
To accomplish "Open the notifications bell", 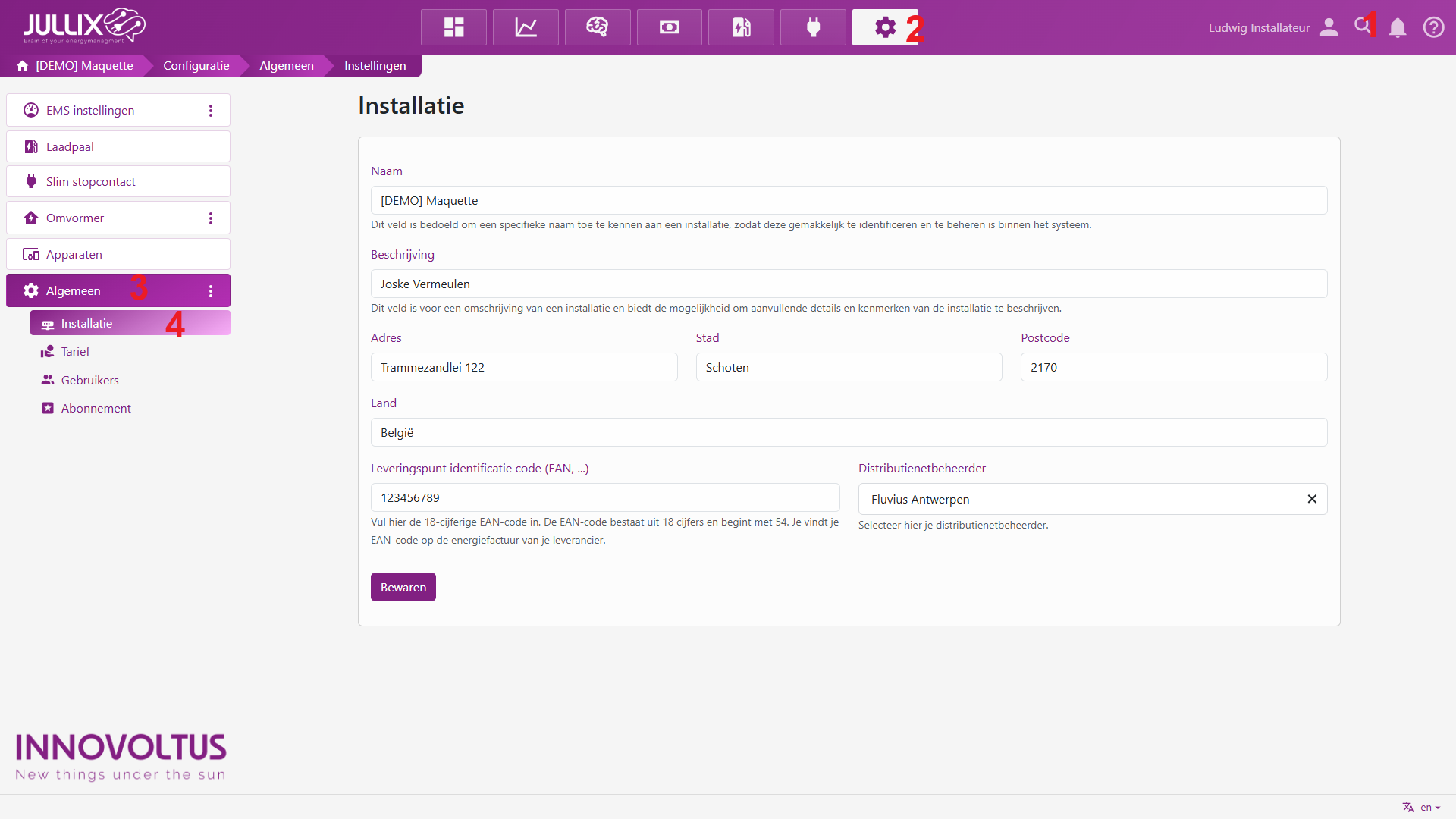I will tap(1398, 28).
